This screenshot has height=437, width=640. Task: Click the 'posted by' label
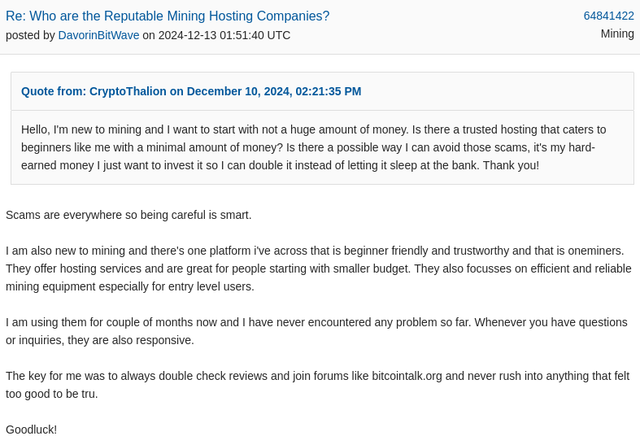click(30, 35)
